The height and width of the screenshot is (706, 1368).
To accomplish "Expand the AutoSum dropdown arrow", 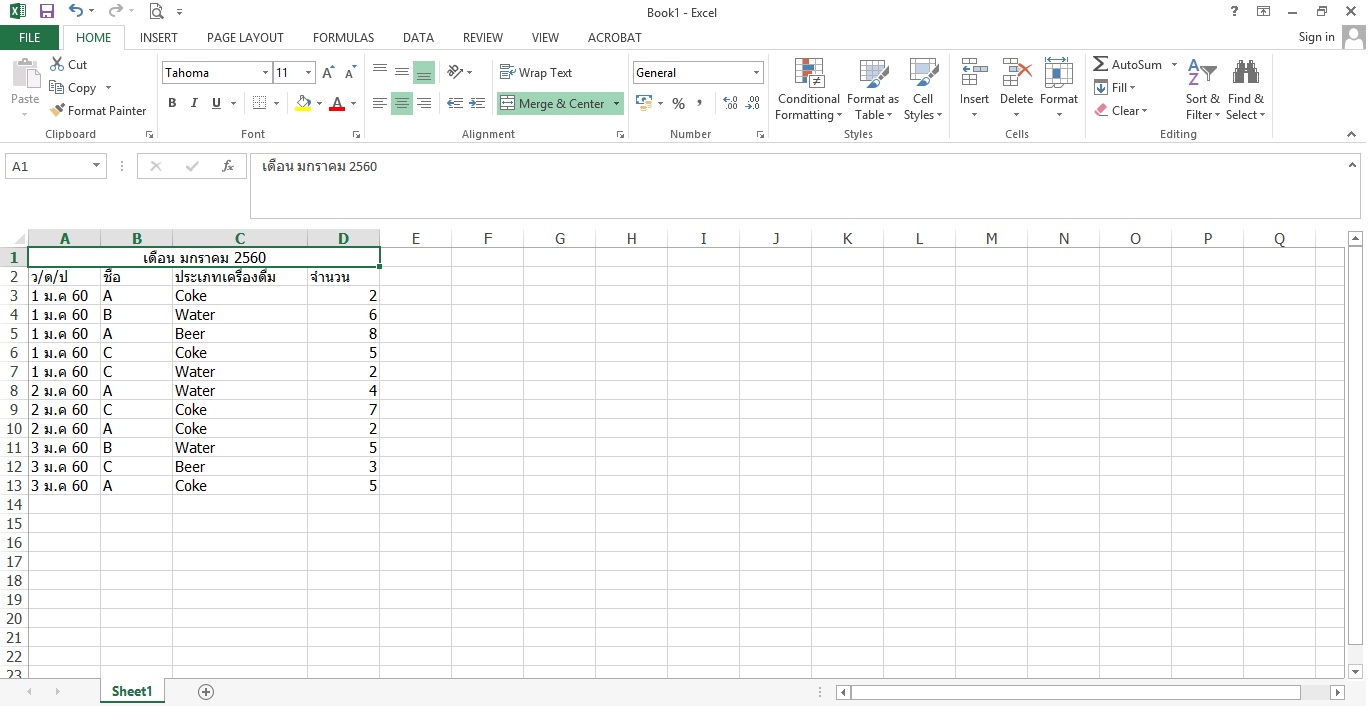I will 1174,65.
